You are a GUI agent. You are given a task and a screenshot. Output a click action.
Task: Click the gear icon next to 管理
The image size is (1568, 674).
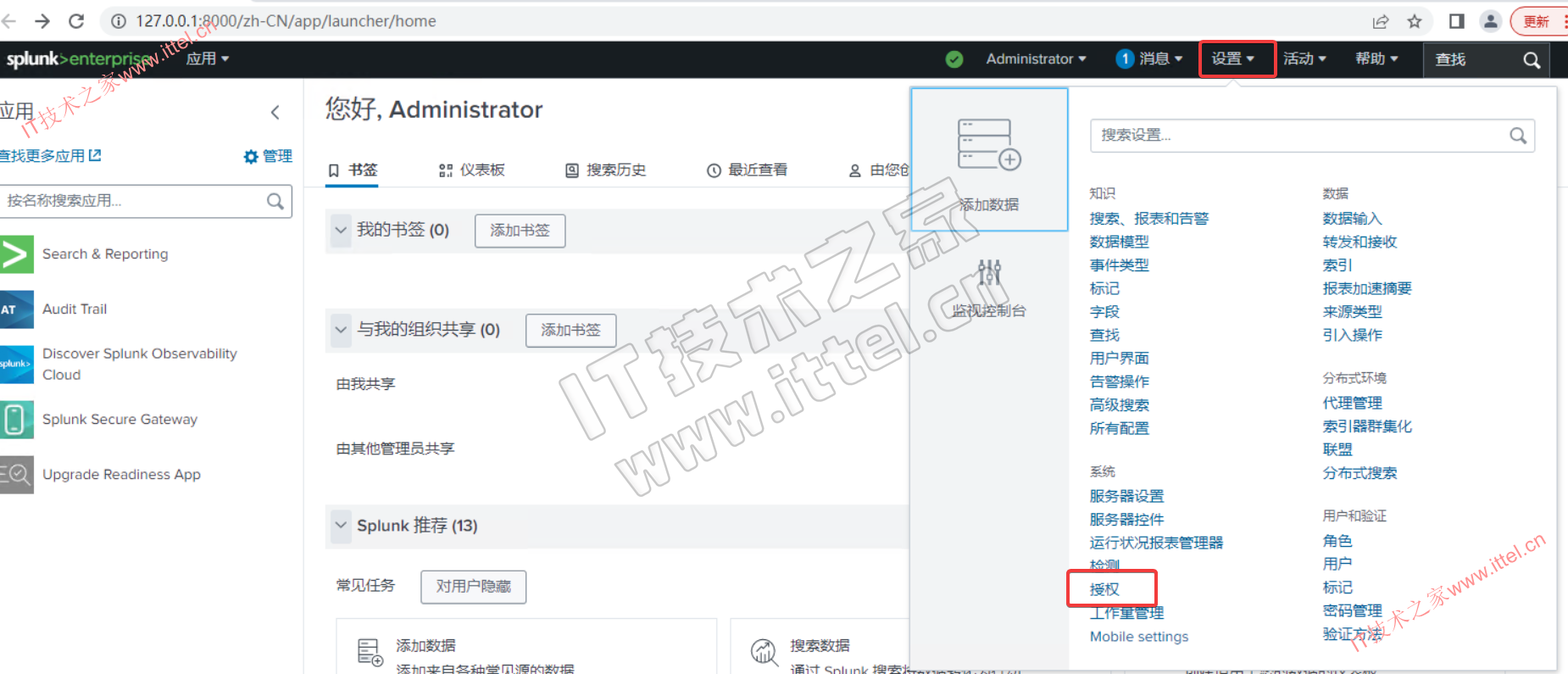point(251,157)
